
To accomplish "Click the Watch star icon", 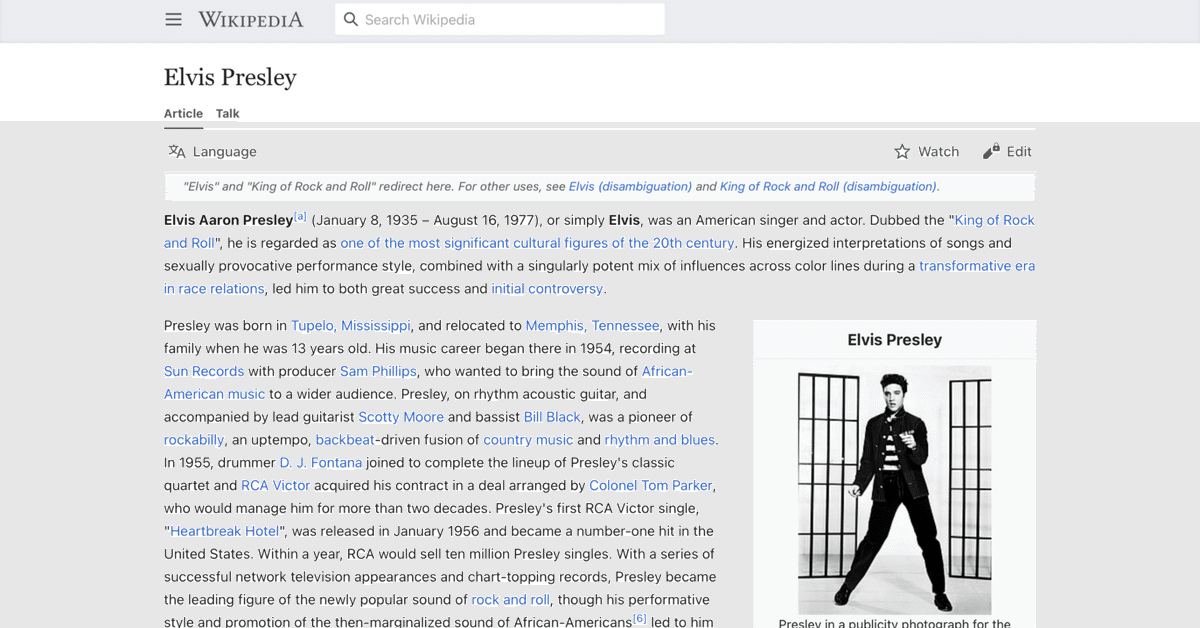I will [x=902, y=152].
